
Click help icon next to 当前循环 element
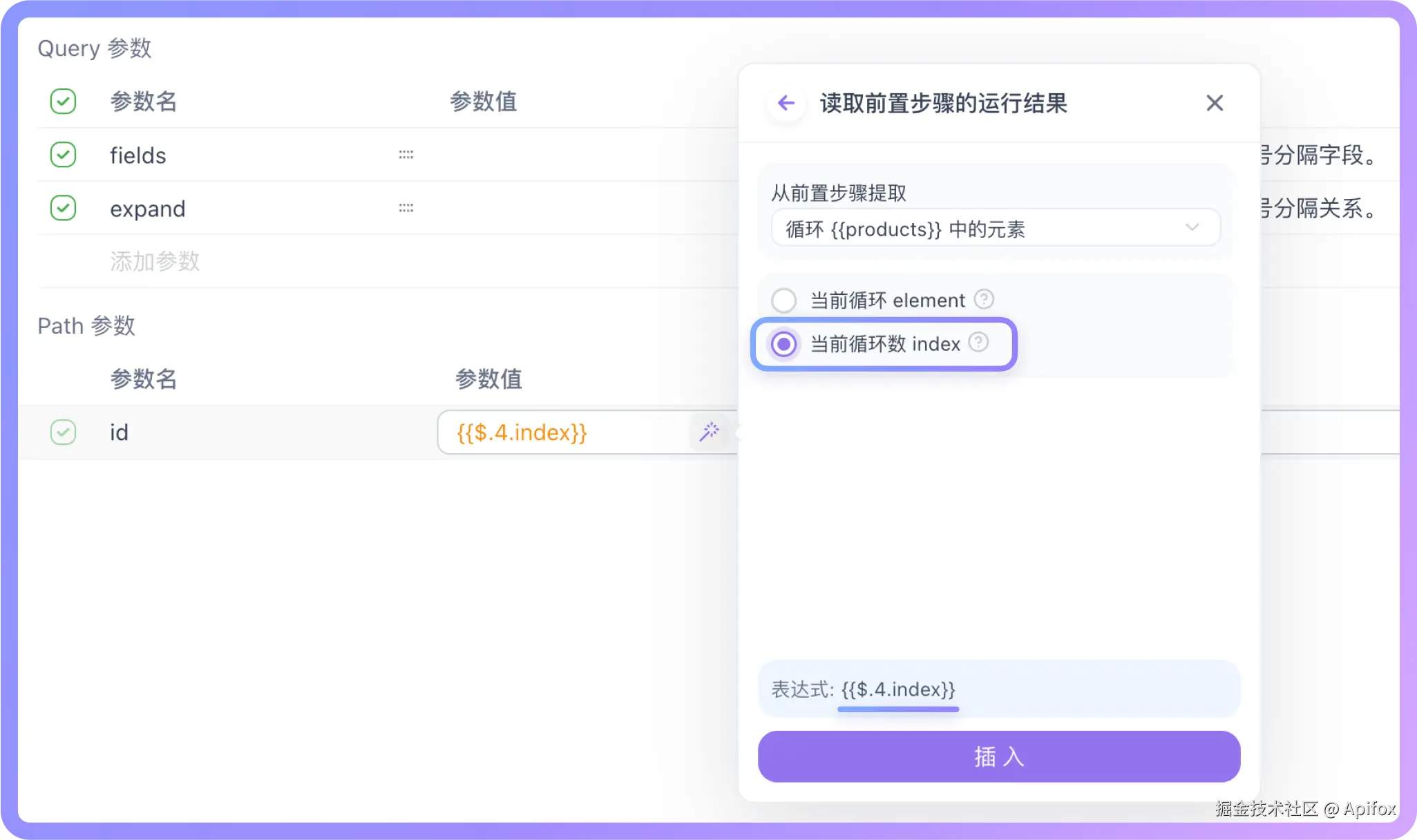click(x=983, y=299)
